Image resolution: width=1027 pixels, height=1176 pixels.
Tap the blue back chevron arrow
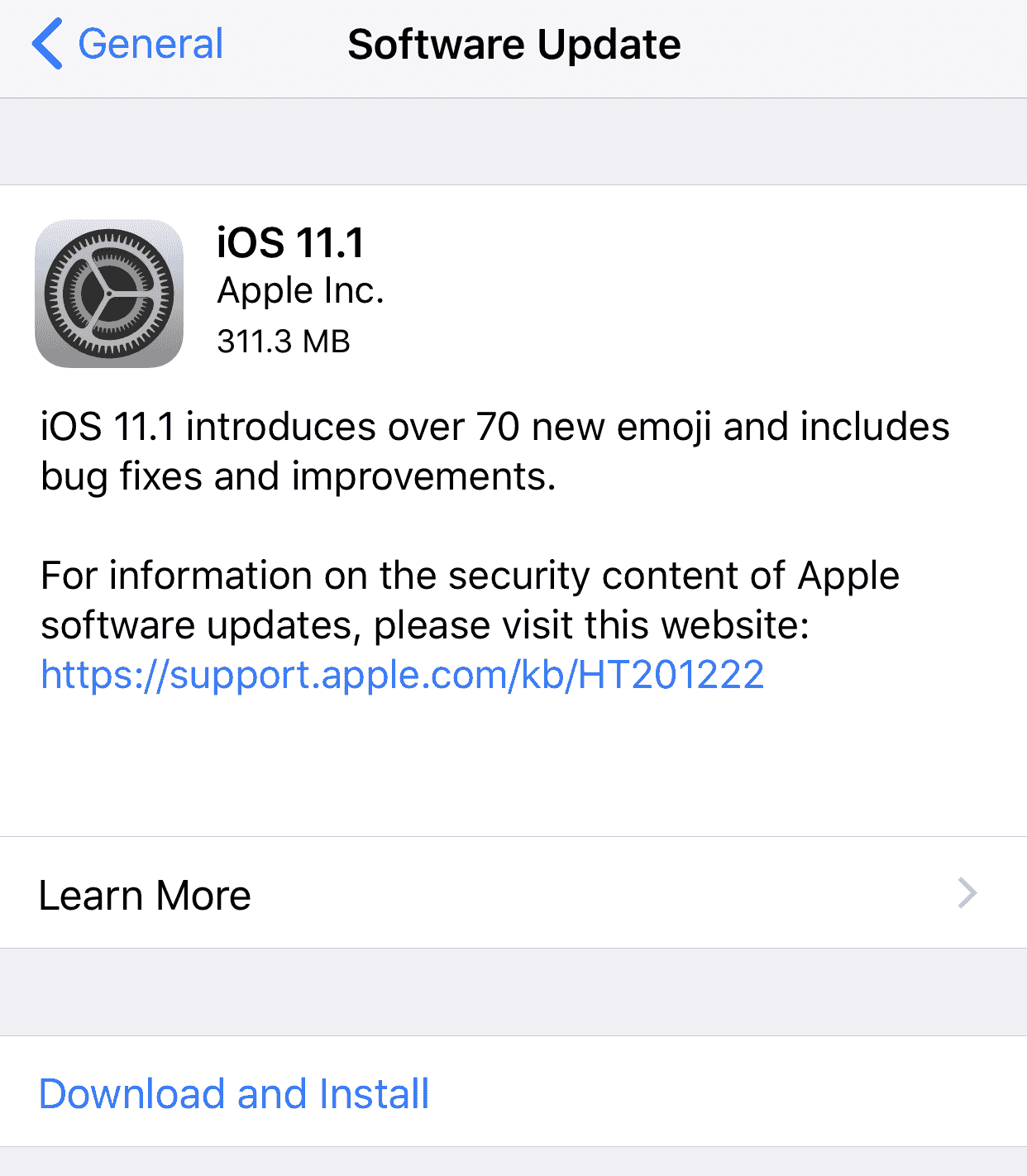[x=48, y=45]
